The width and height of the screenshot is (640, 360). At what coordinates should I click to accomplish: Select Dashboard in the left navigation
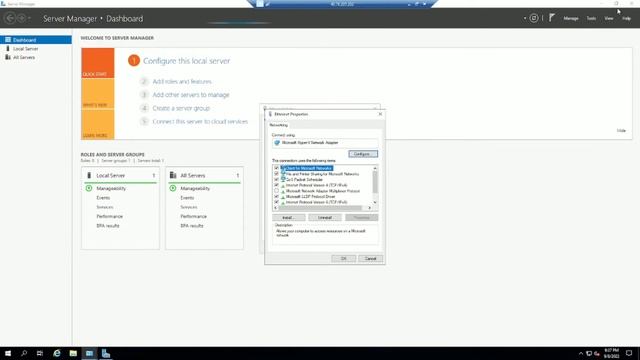click(36, 40)
